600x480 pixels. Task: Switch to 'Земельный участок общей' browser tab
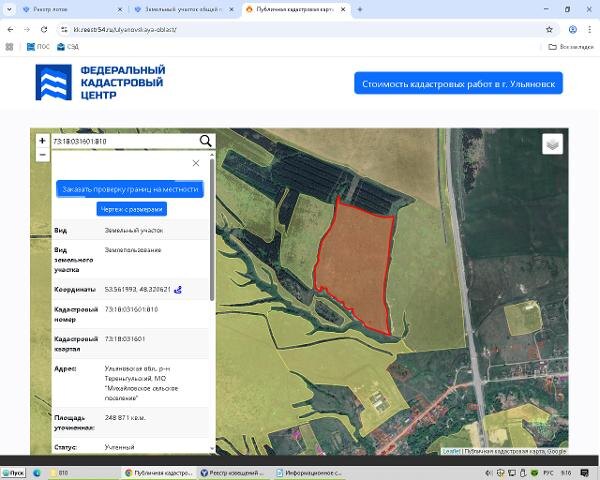(183, 9)
